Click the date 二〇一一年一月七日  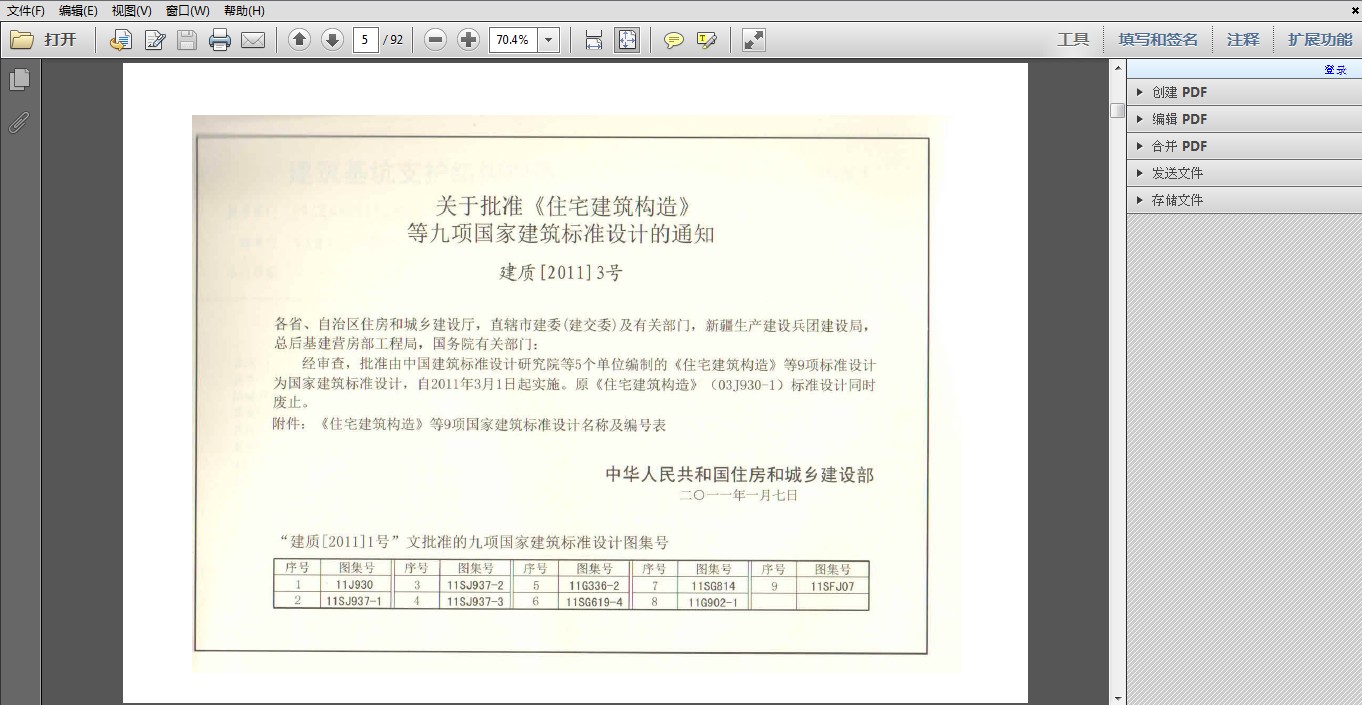739,495
